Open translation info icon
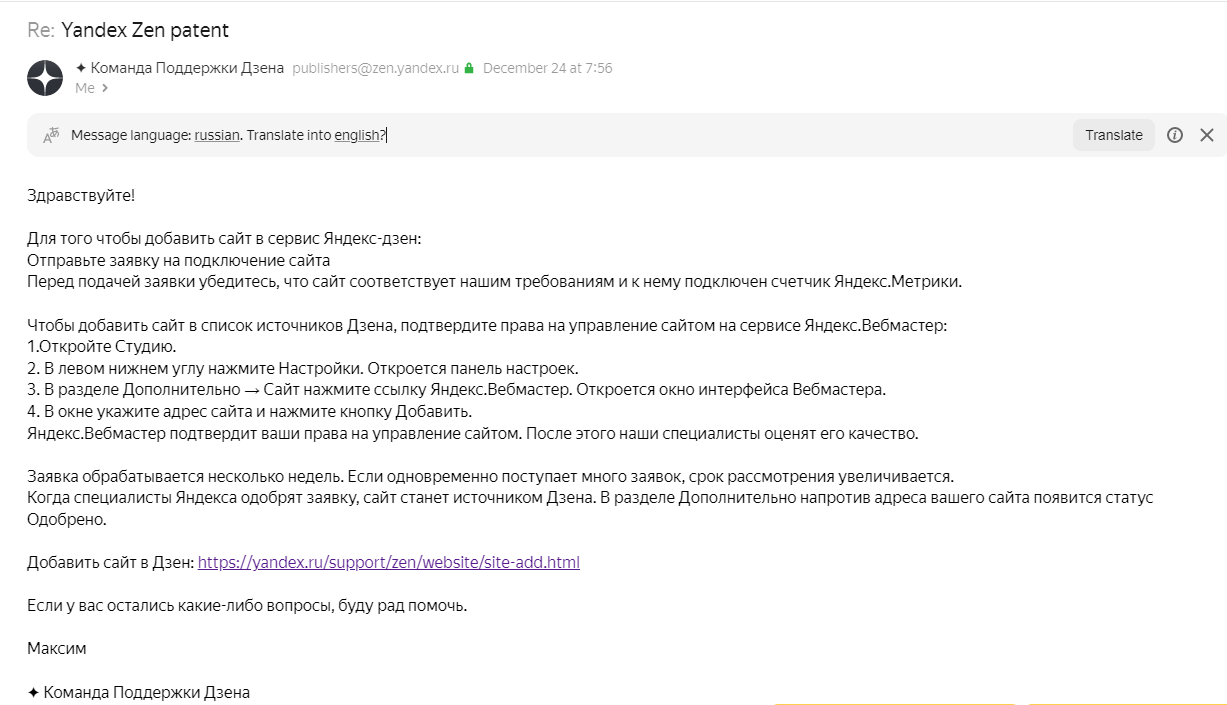1227x705 pixels. 1175,135
